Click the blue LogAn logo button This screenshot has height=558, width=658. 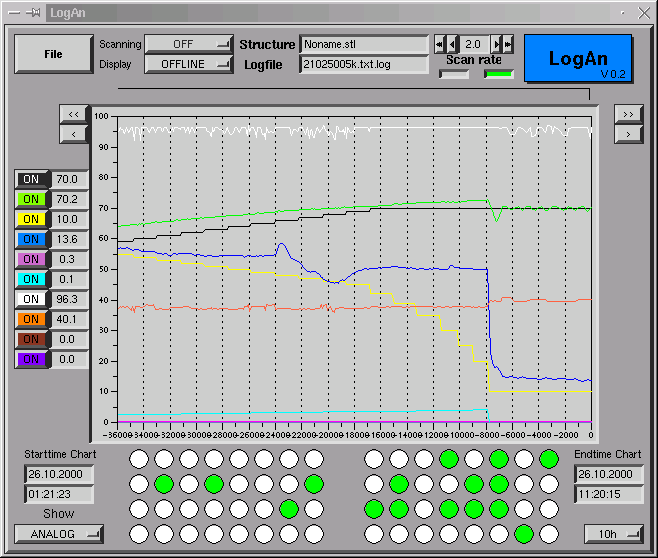point(578,59)
